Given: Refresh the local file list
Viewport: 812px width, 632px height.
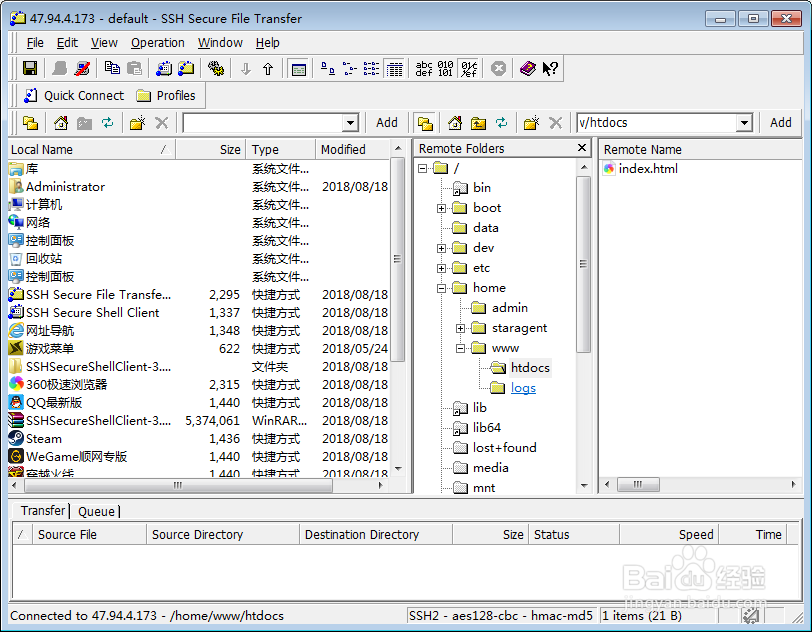Looking at the screenshot, I should tap(108, 123).
